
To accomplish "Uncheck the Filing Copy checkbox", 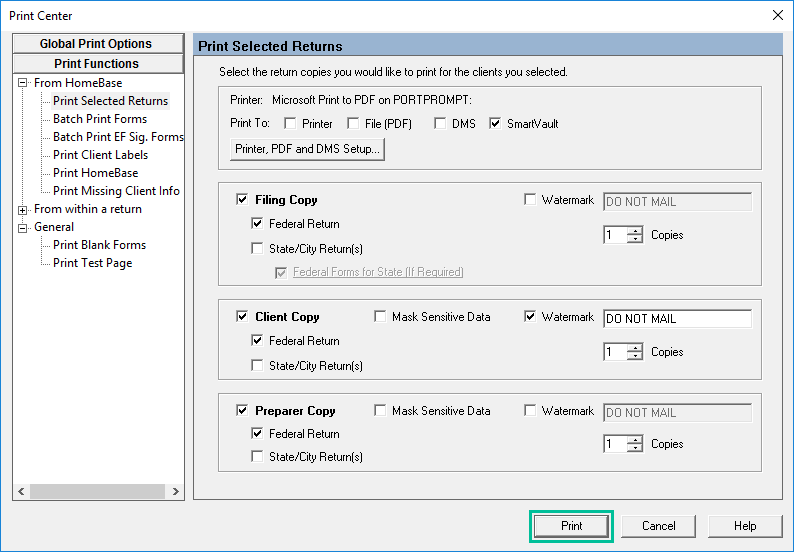I will [x=242, y=200].
